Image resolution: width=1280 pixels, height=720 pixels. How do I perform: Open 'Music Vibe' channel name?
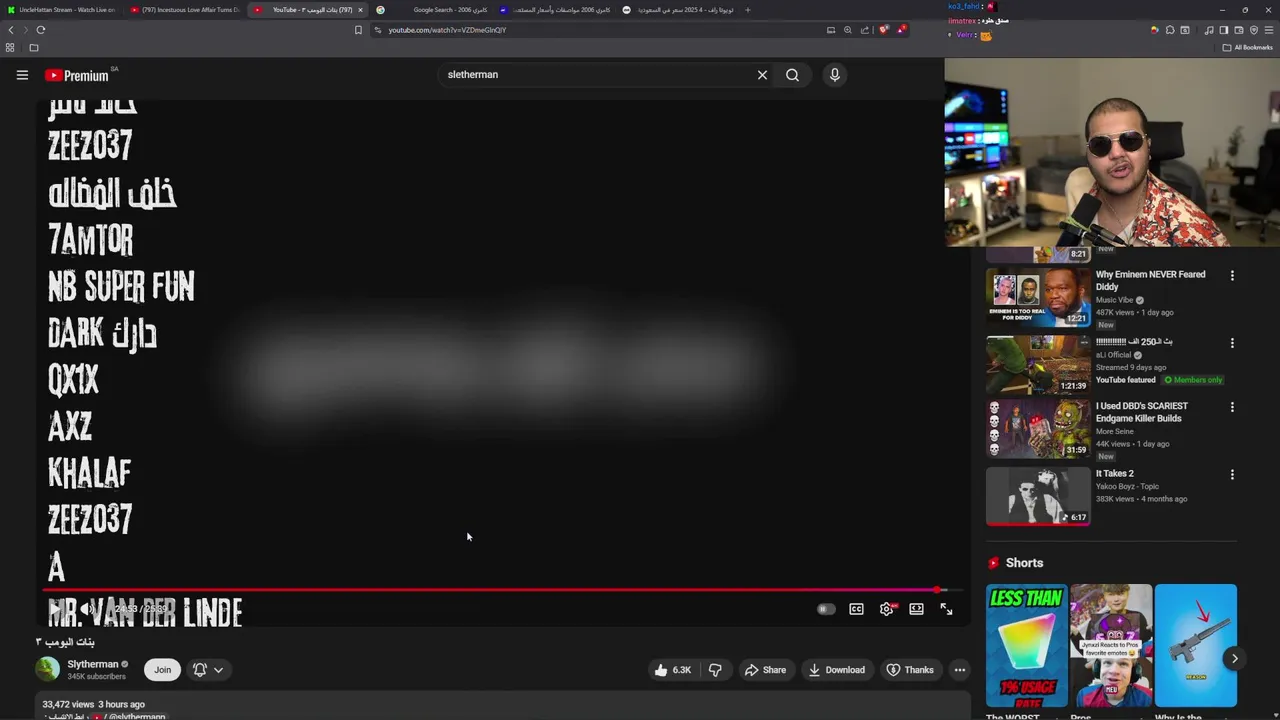(x=1114, y=300)
